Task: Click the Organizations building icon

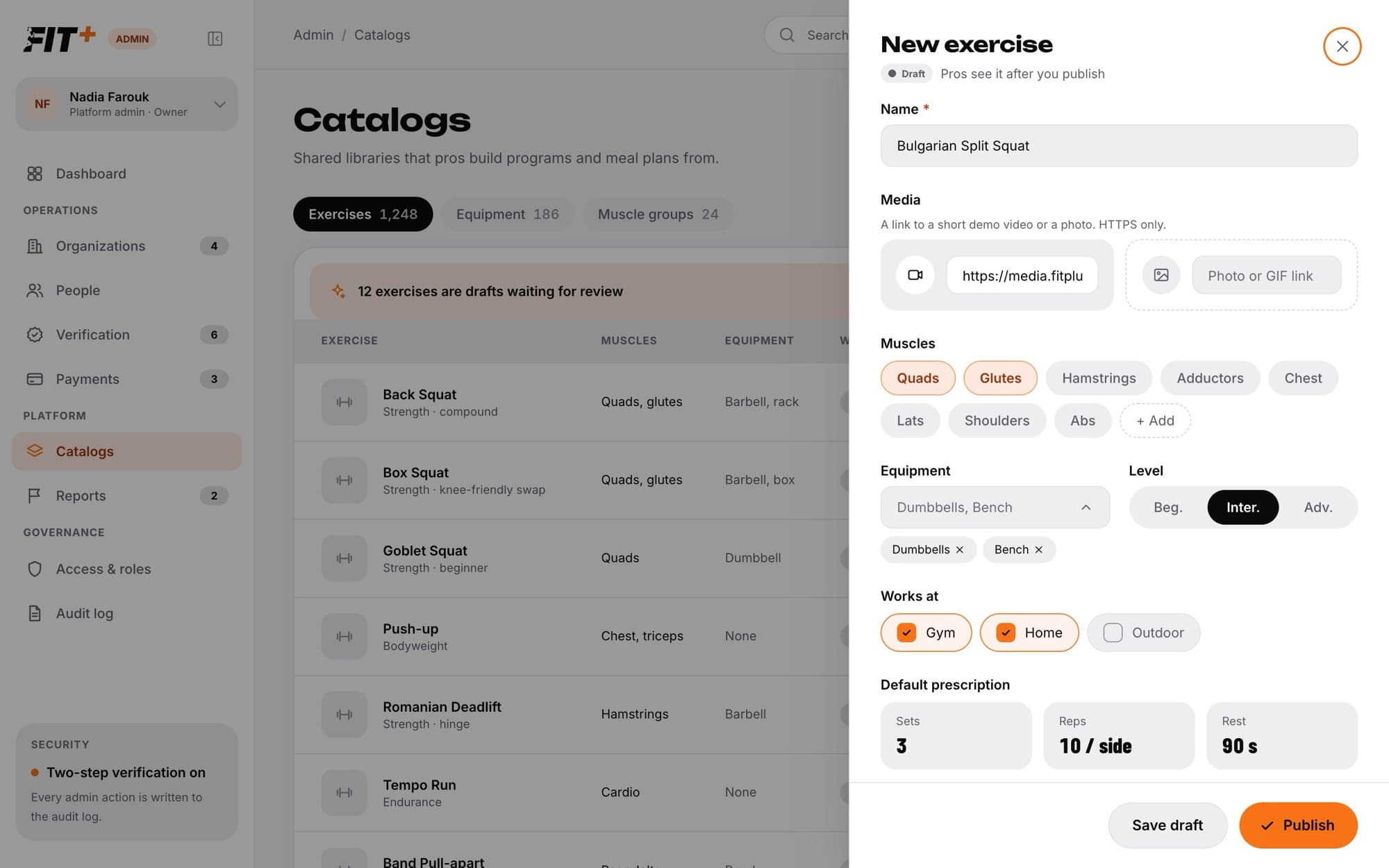Action: click(35, 246)
